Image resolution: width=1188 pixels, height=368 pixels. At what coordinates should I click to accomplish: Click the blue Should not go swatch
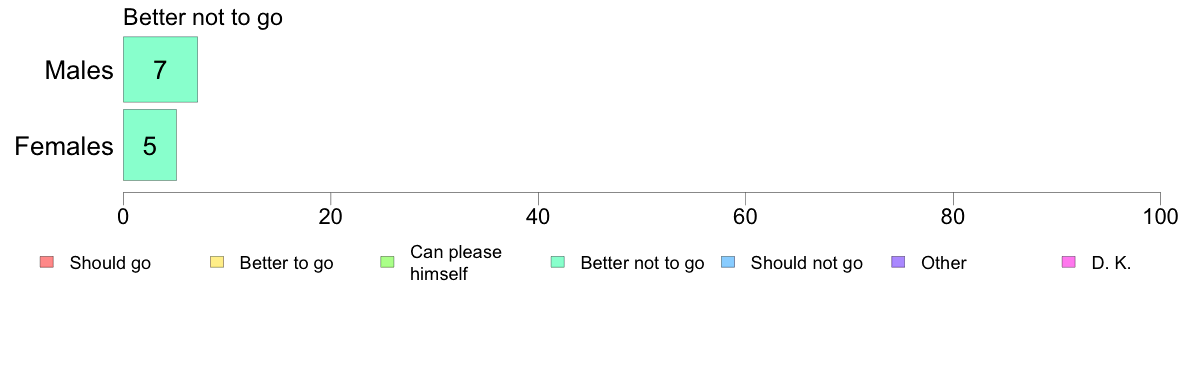point(727,263)
